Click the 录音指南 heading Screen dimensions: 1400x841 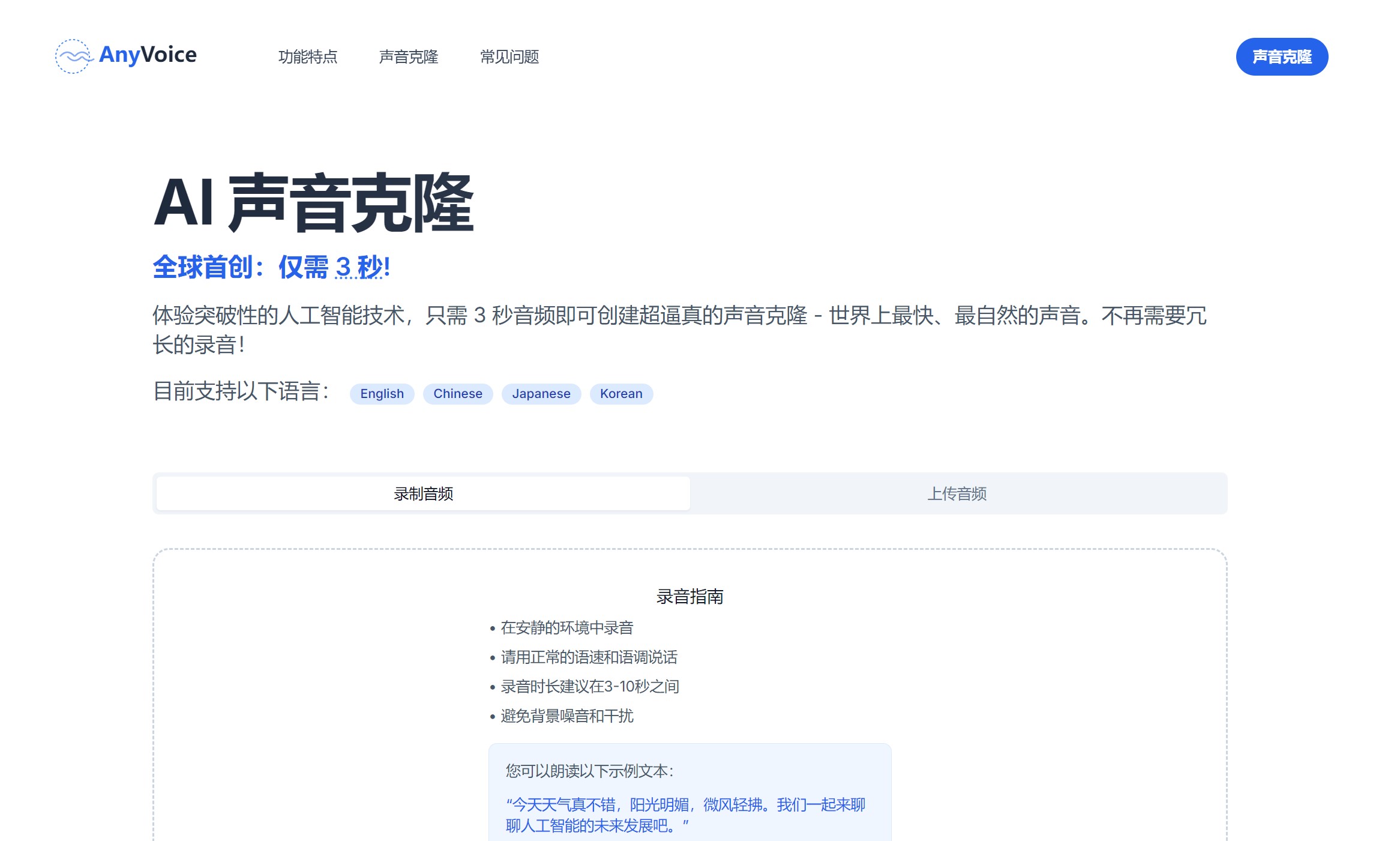tap(689, 597)
